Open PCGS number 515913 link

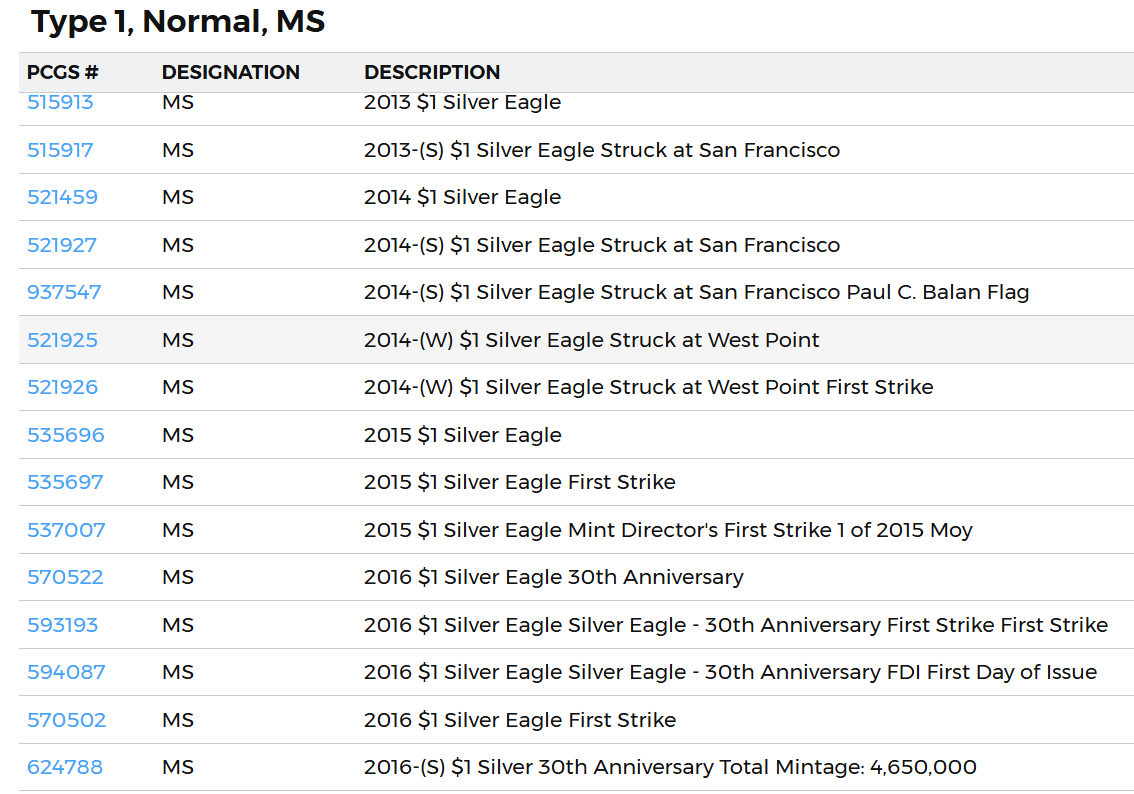point(60,103)
